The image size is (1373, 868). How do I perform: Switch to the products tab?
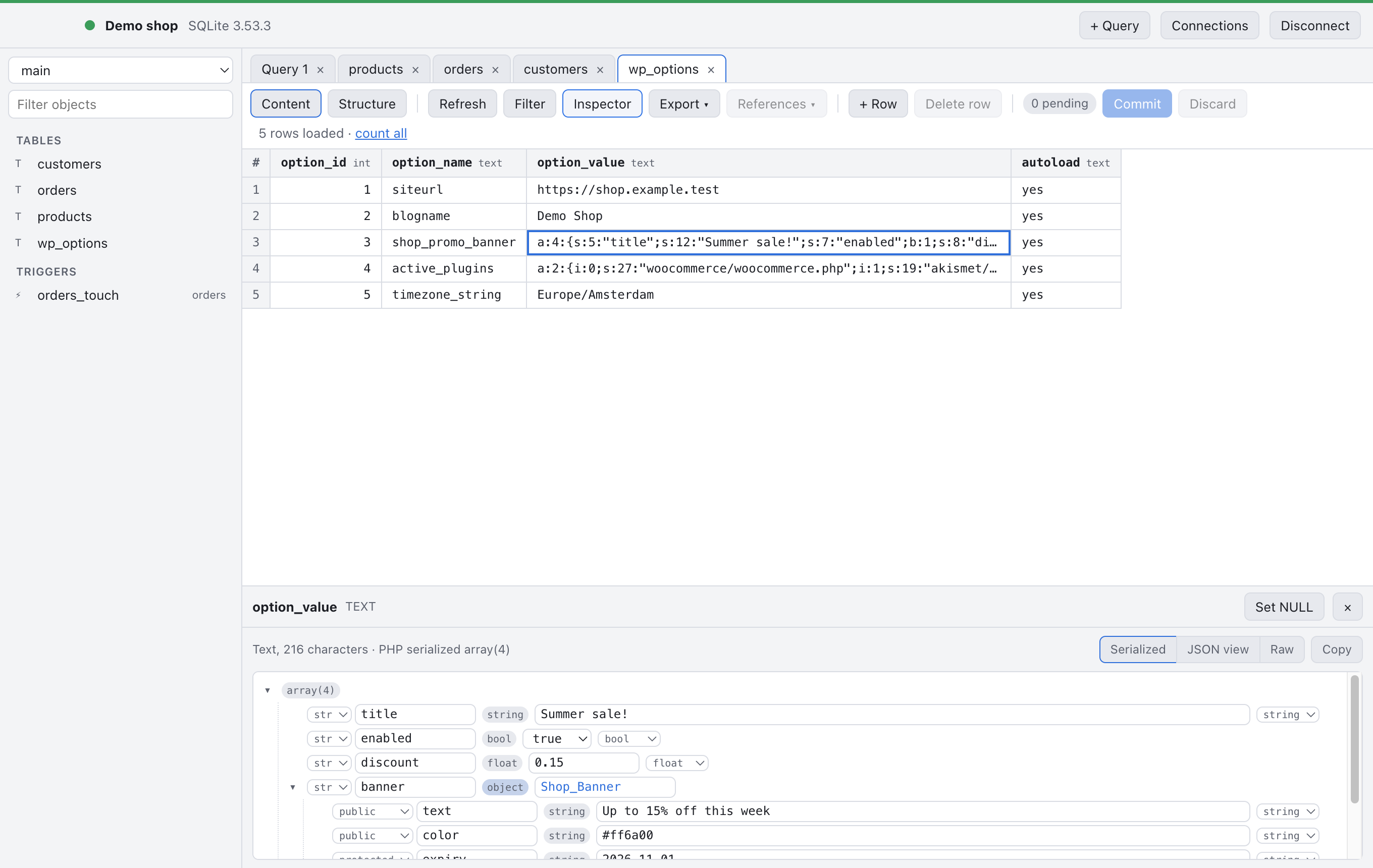click(375, 70)
